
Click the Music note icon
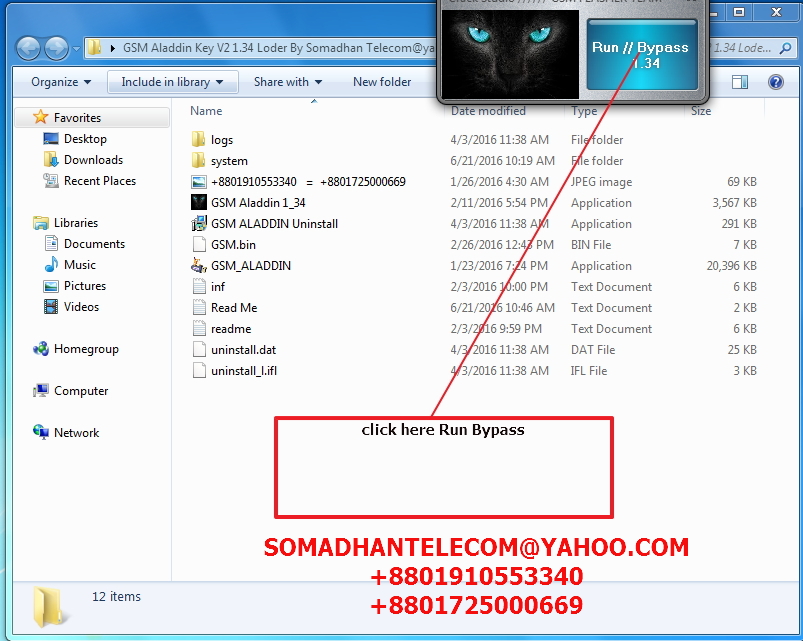click(x=51, y=265)
